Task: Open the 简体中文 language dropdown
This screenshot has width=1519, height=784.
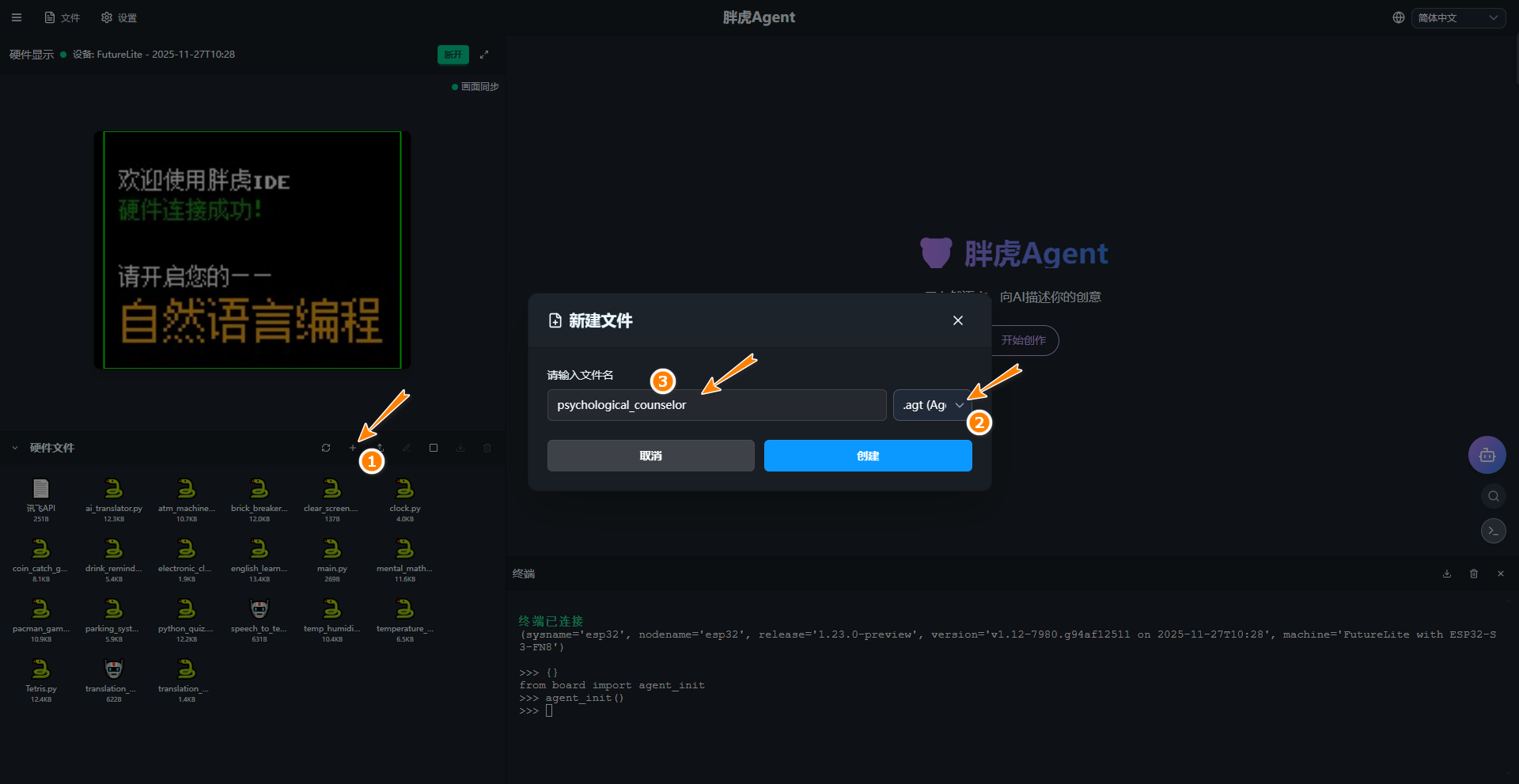Action: [1457, 17]
